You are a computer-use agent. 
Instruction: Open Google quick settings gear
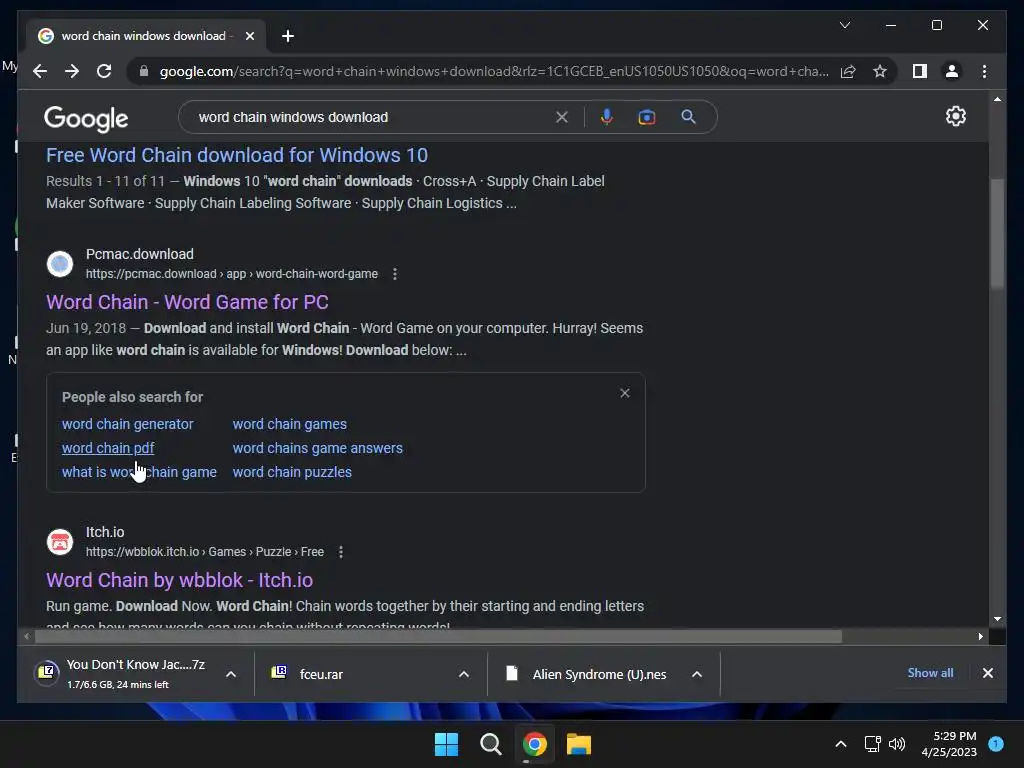pos(955,116)
